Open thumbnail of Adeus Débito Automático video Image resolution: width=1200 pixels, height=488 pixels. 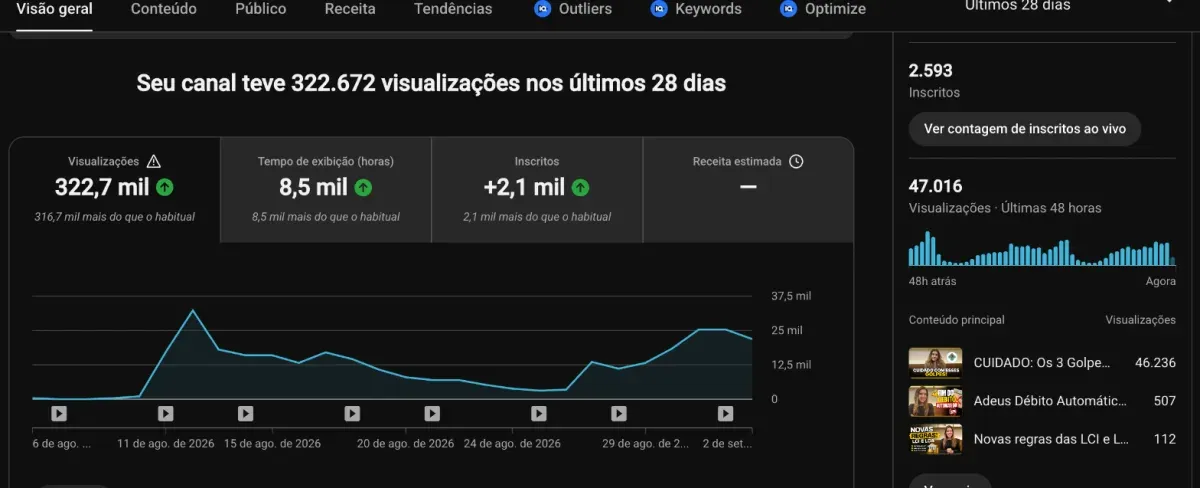935,401
